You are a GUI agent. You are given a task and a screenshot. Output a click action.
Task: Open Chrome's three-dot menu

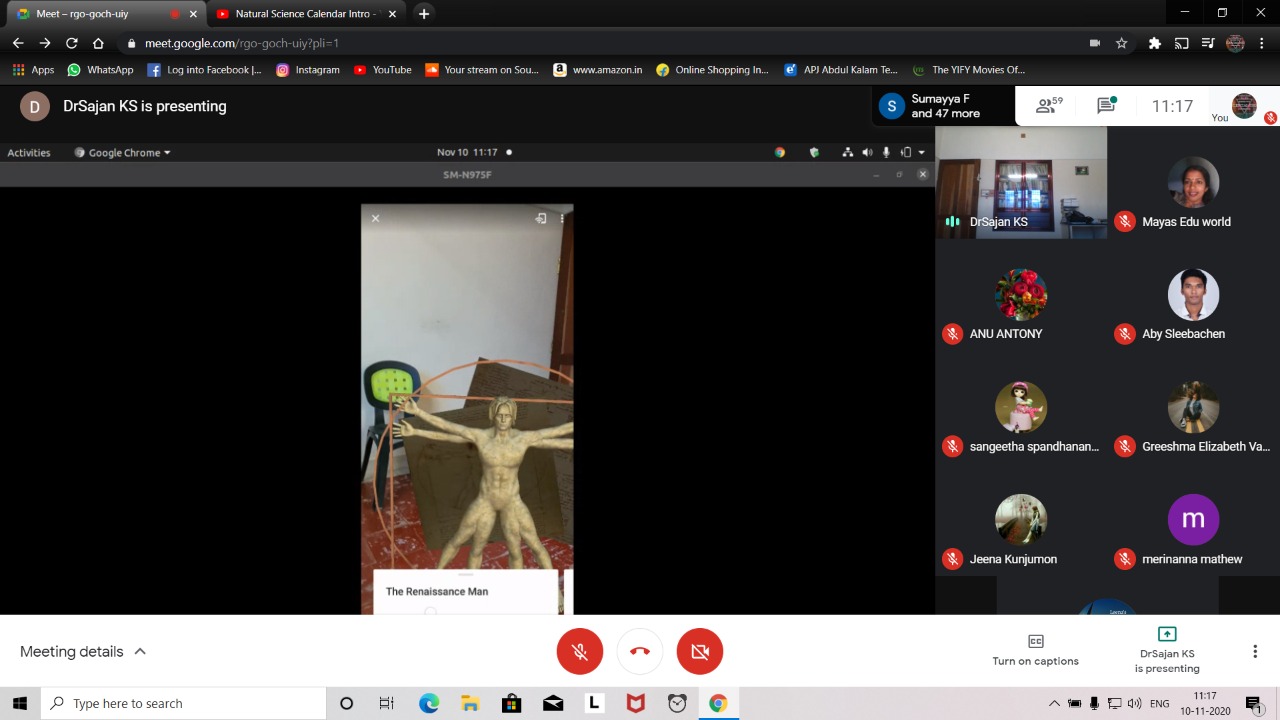click(x=1262, y=43)
